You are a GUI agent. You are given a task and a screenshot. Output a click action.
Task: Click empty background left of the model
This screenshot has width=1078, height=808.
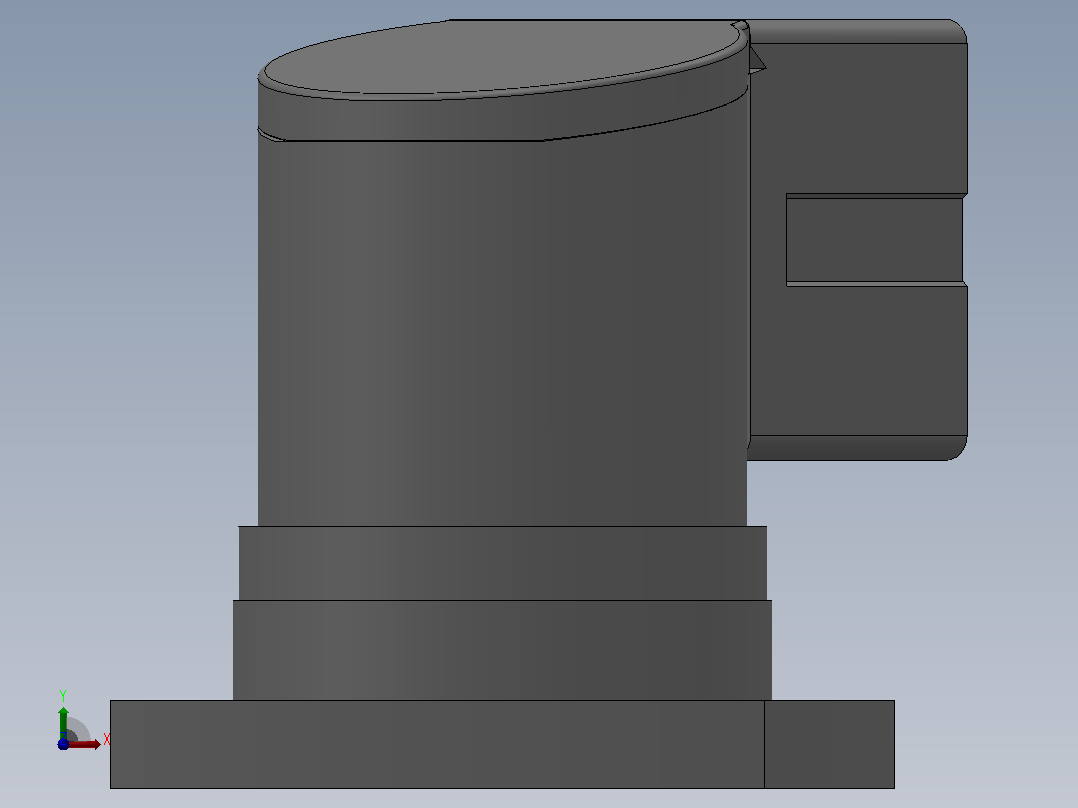pos(124,344)
